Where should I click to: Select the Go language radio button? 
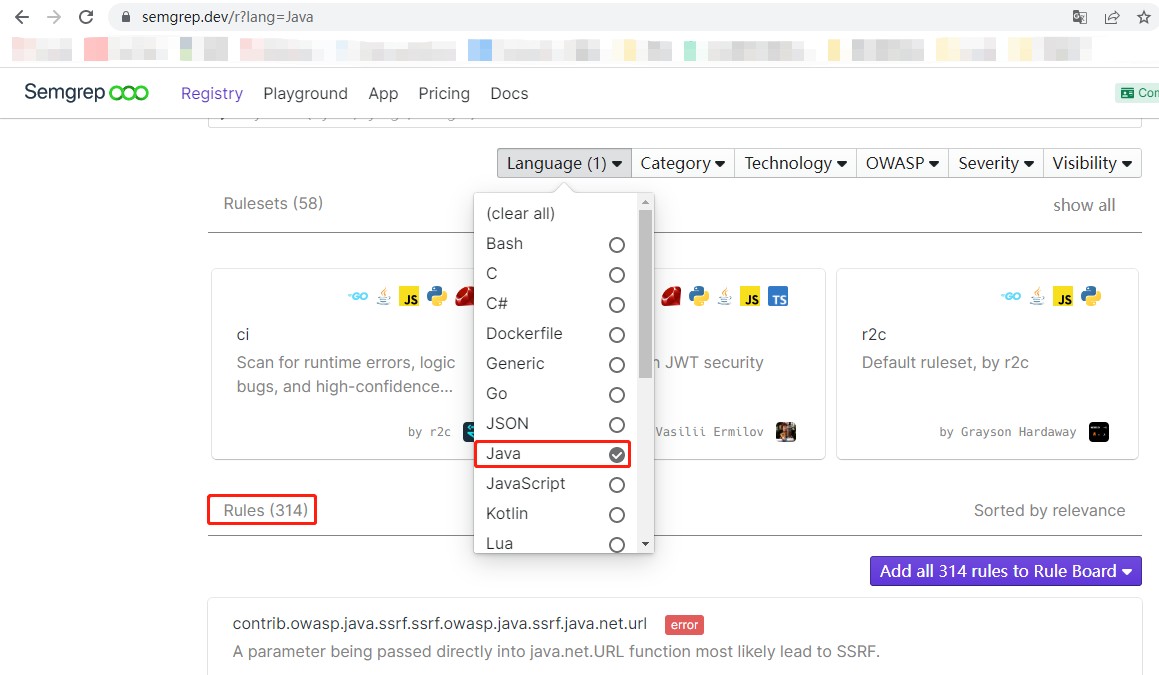[x=616, y=395]
